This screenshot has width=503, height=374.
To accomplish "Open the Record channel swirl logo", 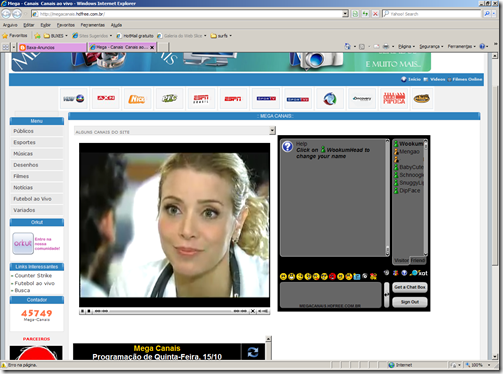I will click(x=330, y=99).
